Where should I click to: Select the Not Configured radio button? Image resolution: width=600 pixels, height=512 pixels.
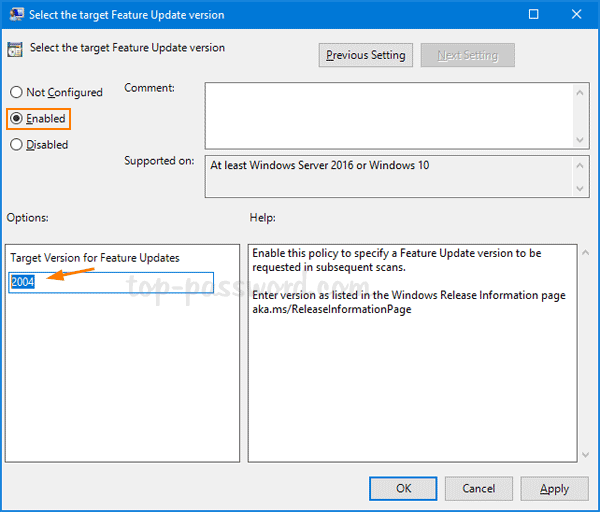(x=16, y=93)
